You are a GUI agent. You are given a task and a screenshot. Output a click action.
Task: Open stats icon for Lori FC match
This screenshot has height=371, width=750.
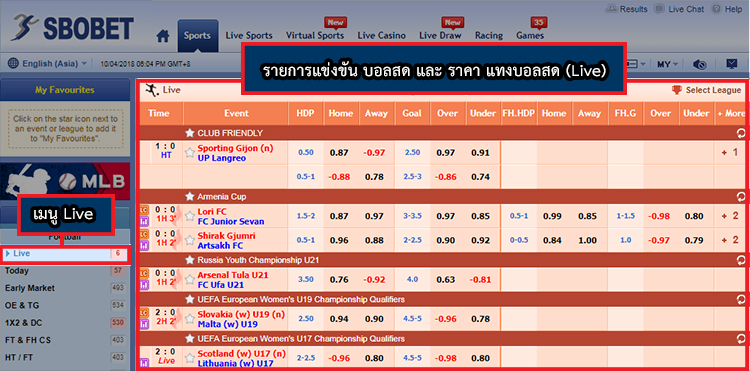point(144,221)
